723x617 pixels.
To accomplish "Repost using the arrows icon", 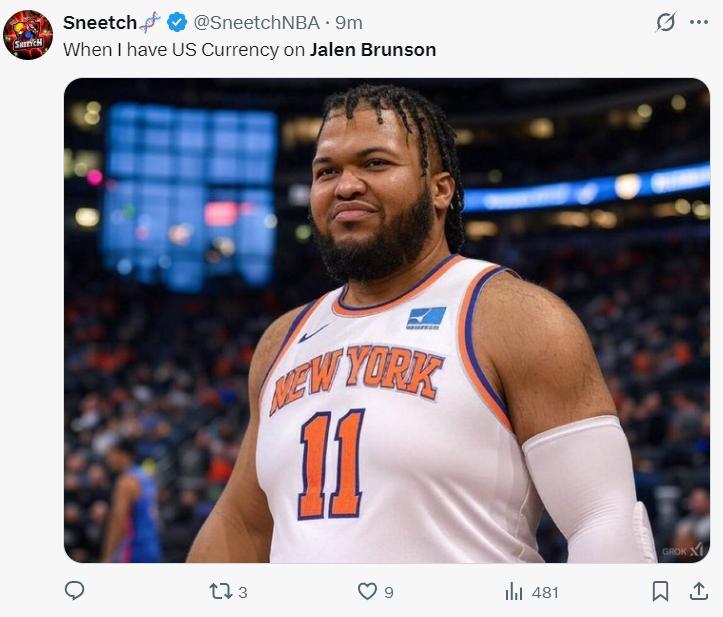I will pos(220,592).
